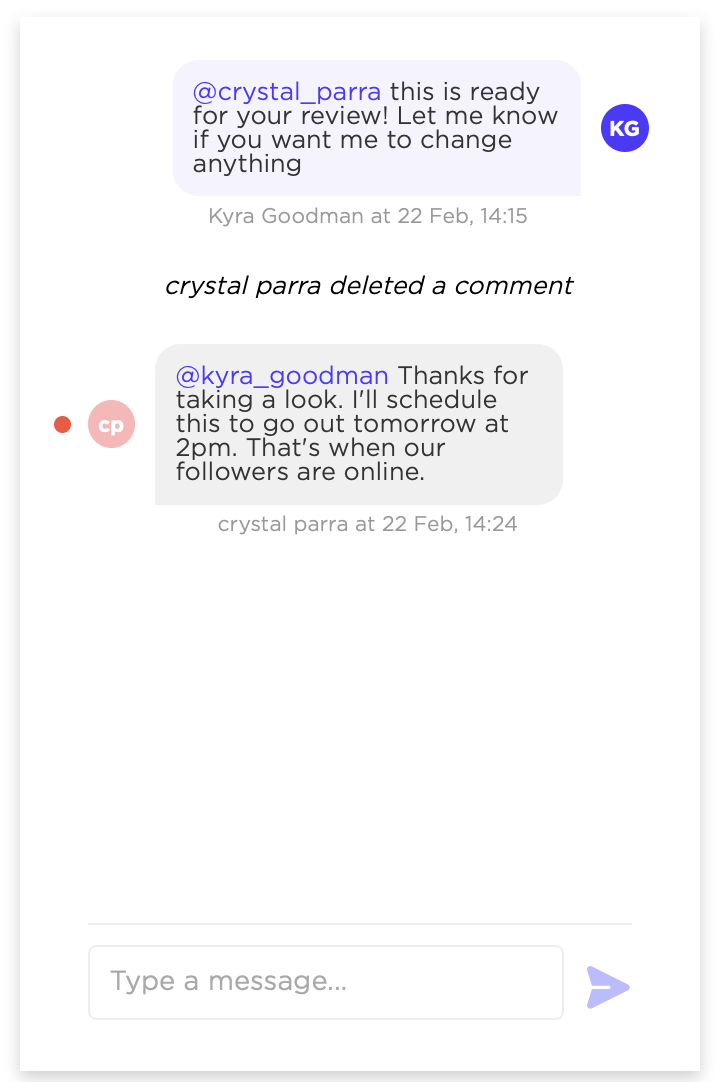Focus the Type a message field

coord(326,982)
